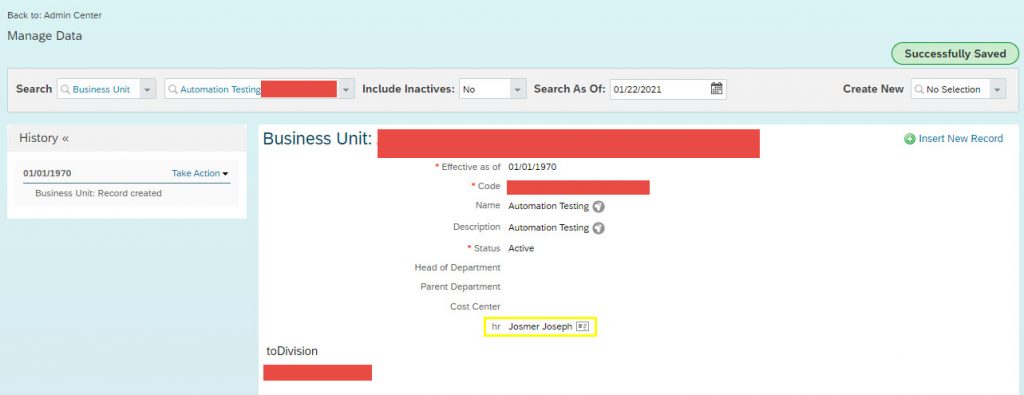Click the Successfully Saved notification

click(x=955, y=54)
